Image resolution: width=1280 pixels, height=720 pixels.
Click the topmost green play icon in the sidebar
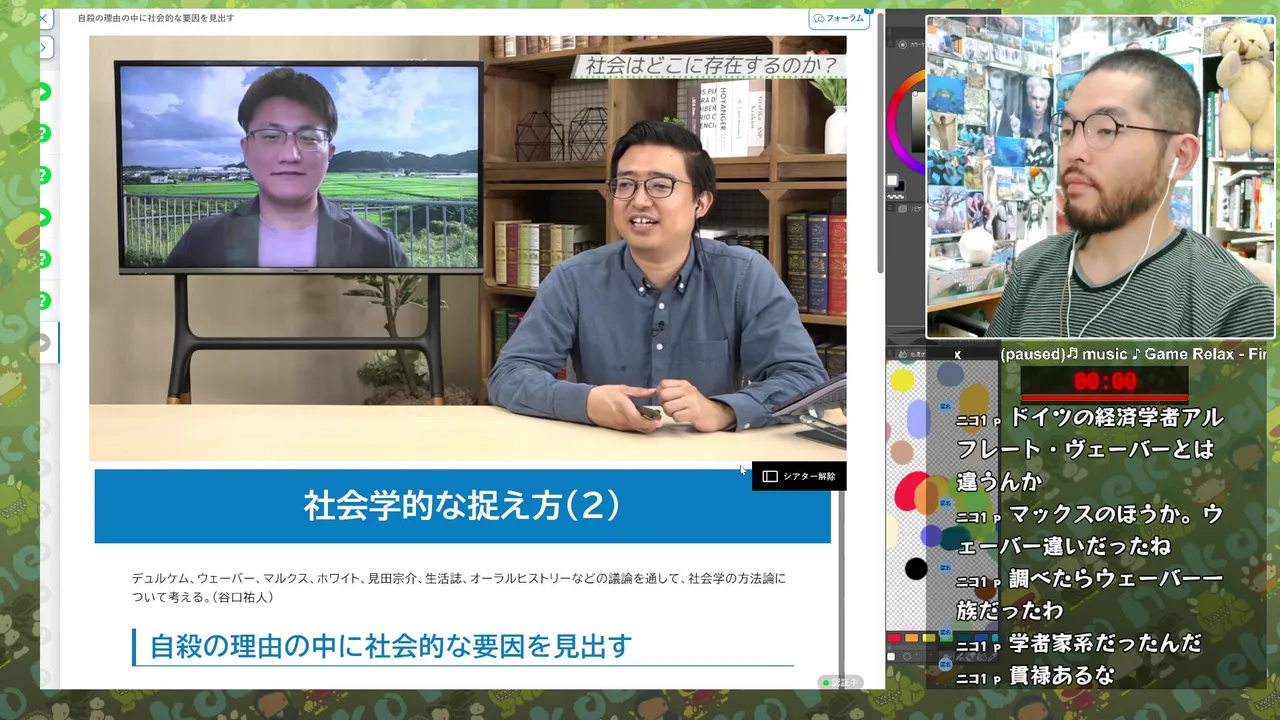[x=43, y=92]
